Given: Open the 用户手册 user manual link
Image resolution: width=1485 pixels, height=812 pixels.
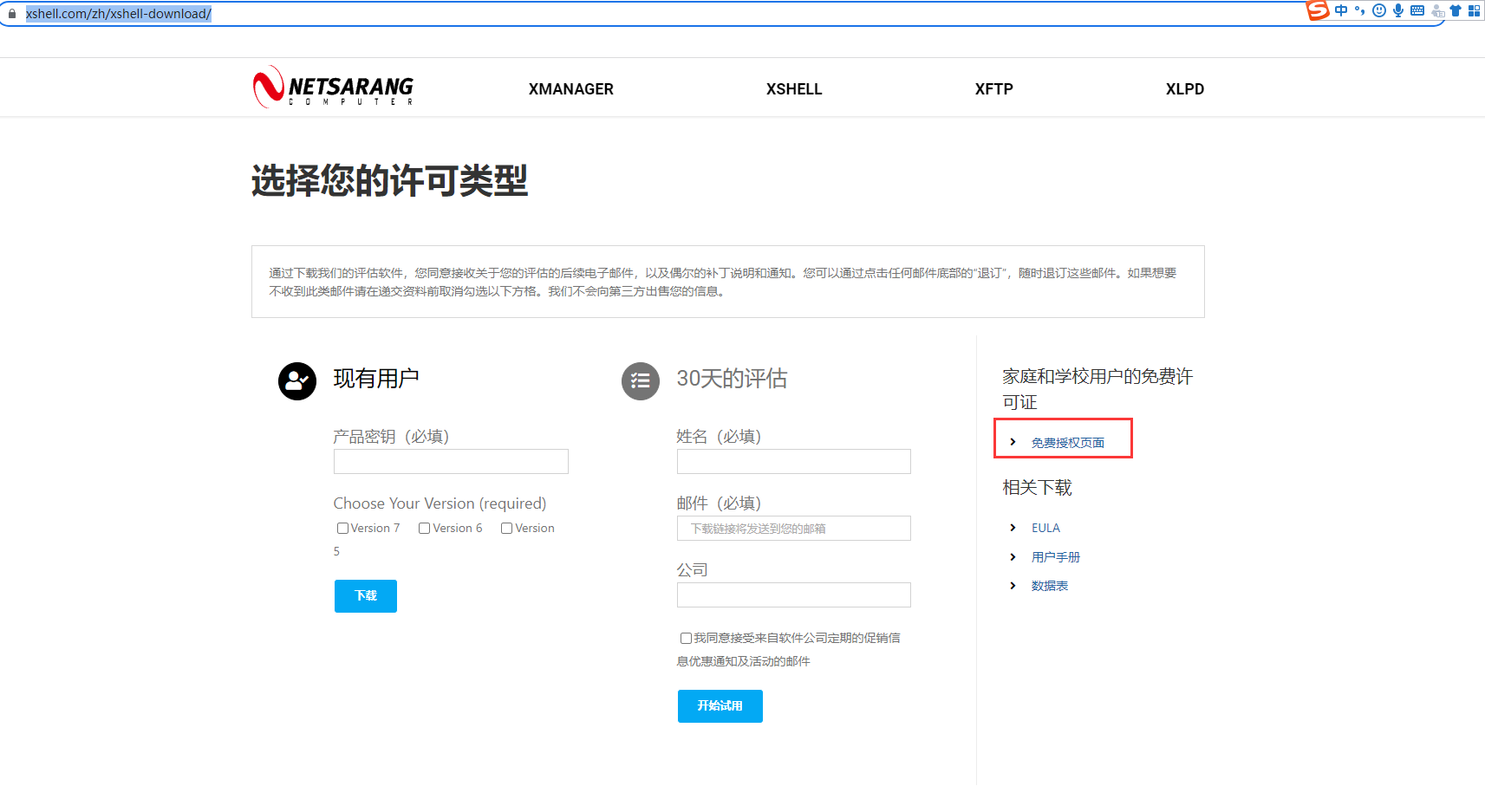Looking at the screenshot, I should [x=1056, y=557].
